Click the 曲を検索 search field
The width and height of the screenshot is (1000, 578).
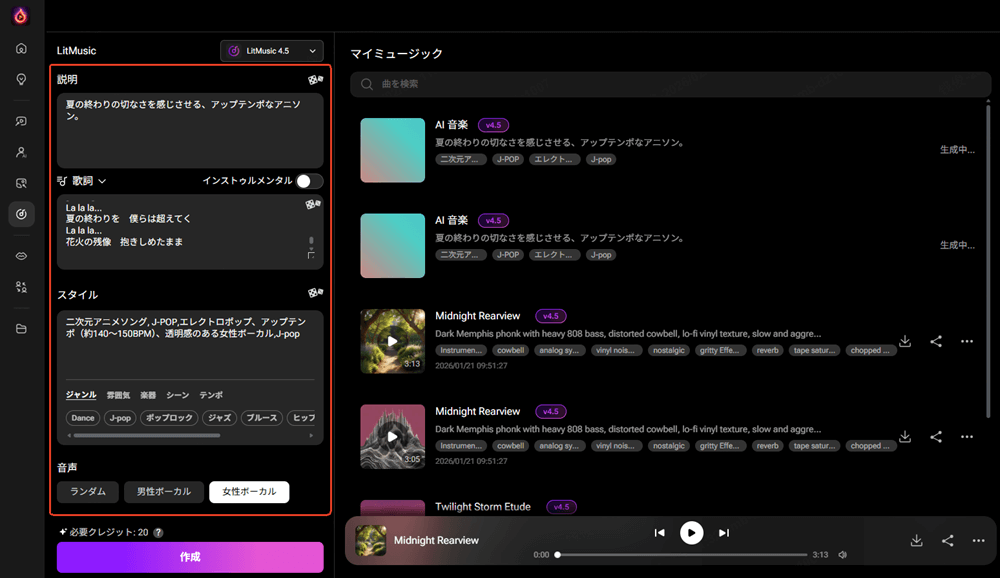coord(670,84)
